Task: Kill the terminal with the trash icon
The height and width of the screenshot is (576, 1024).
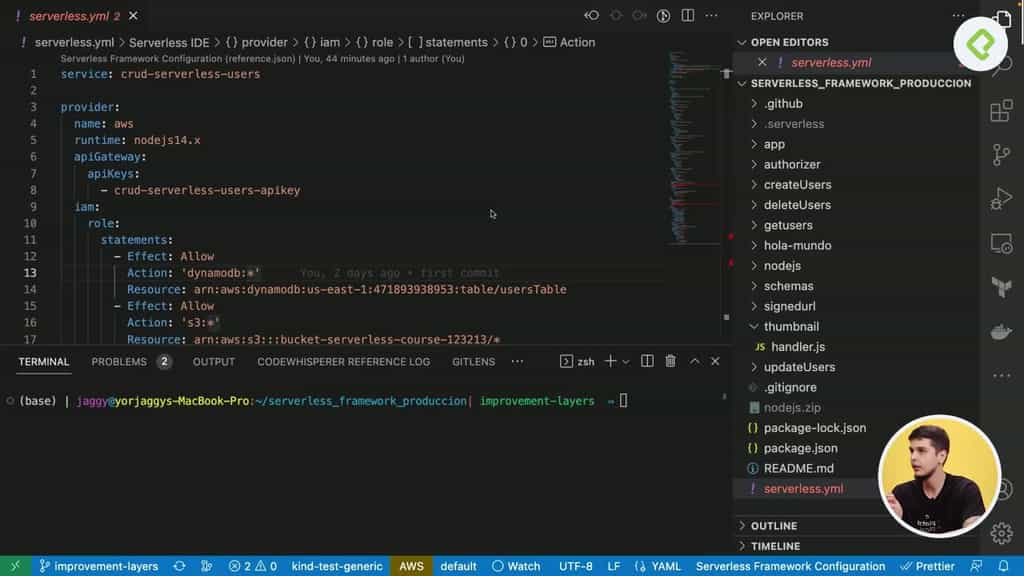Action: (x=671, y=361)
